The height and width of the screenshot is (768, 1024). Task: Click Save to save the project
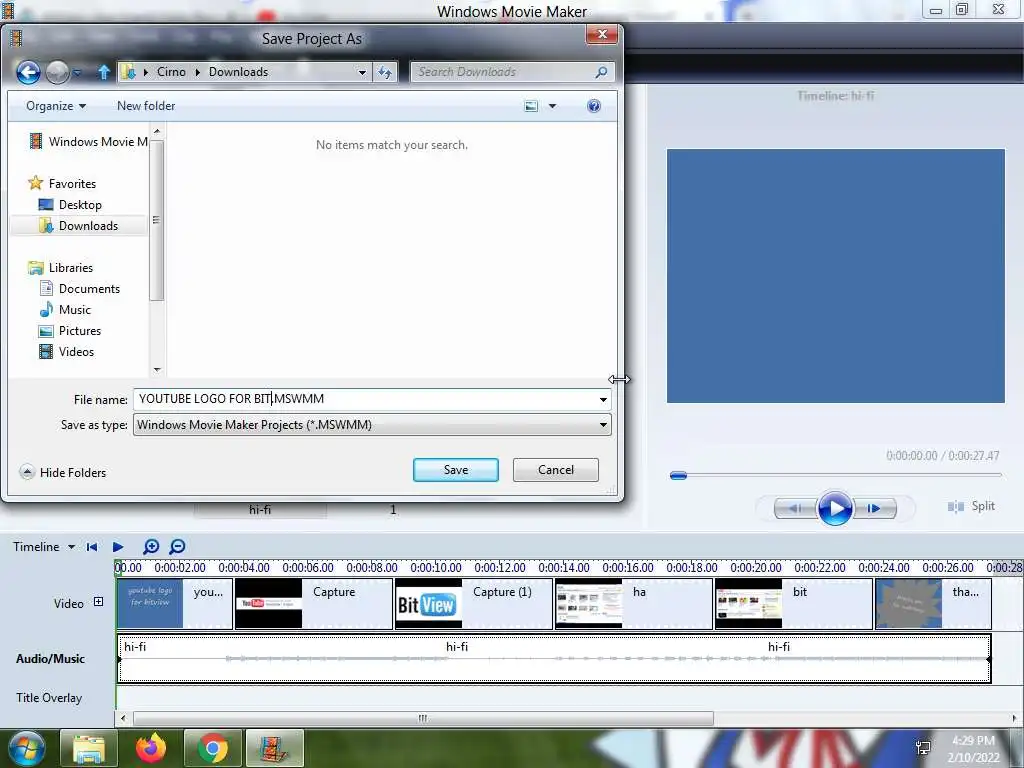click(x=456, y=470)
